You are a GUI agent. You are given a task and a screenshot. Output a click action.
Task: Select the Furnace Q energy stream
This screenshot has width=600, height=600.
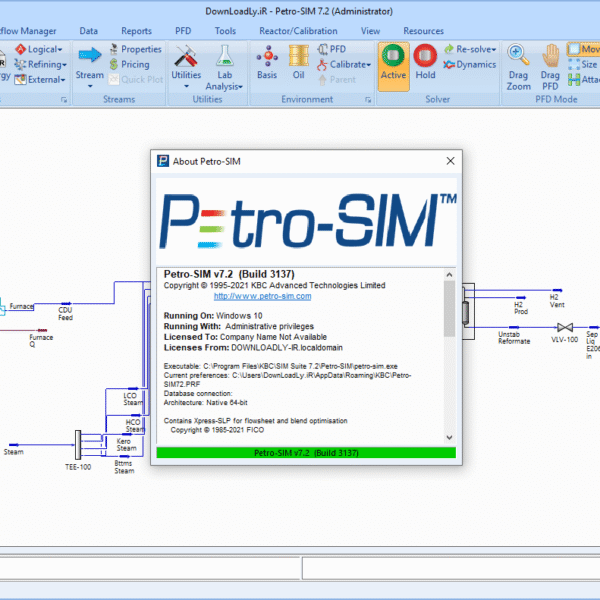[42, 330]
